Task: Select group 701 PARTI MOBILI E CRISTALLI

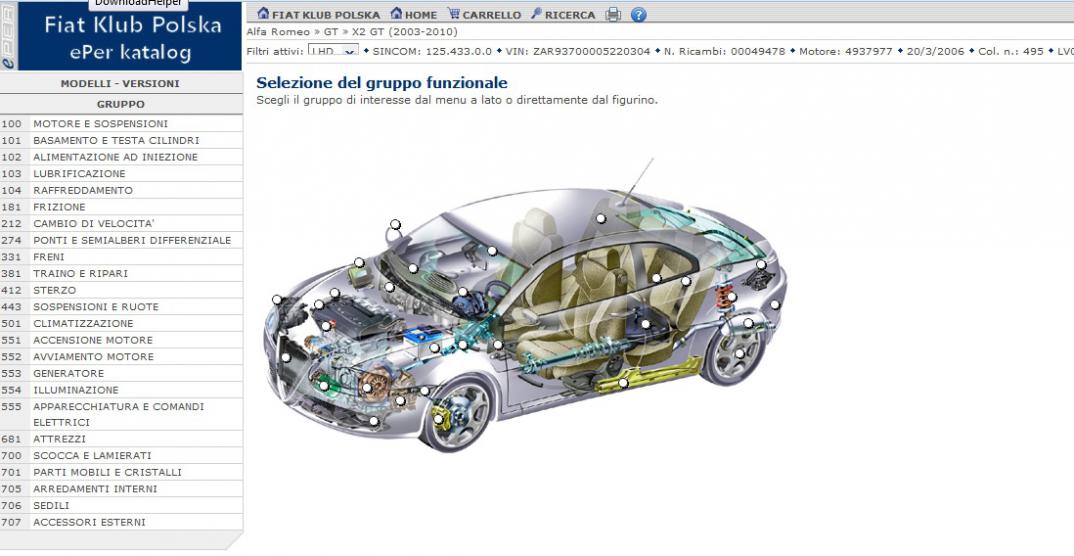Action: (x=121, y=472)
